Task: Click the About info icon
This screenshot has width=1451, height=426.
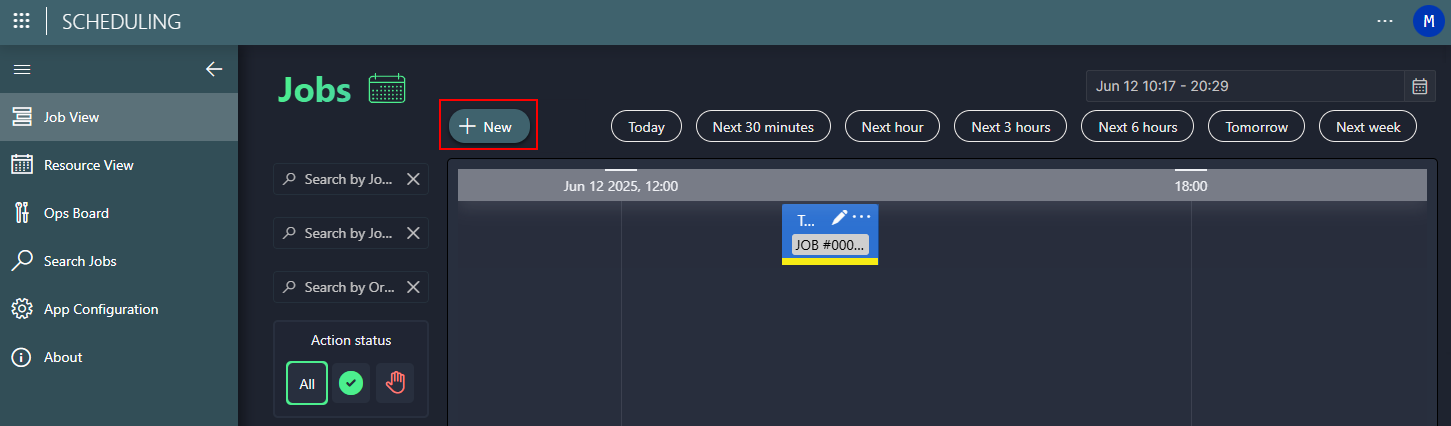Action: (22, 357)
